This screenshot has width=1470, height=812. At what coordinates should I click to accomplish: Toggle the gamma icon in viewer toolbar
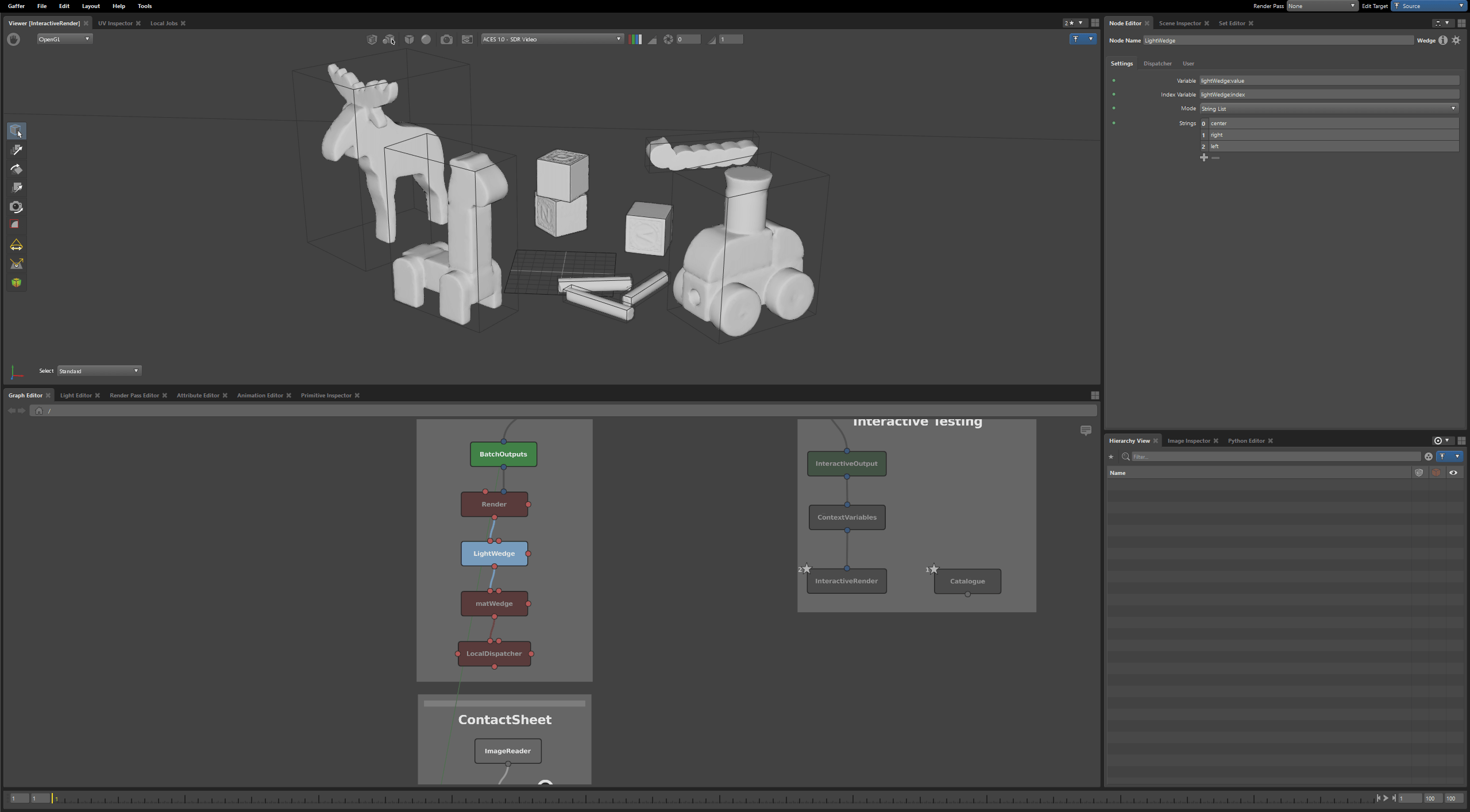[712, 40]
